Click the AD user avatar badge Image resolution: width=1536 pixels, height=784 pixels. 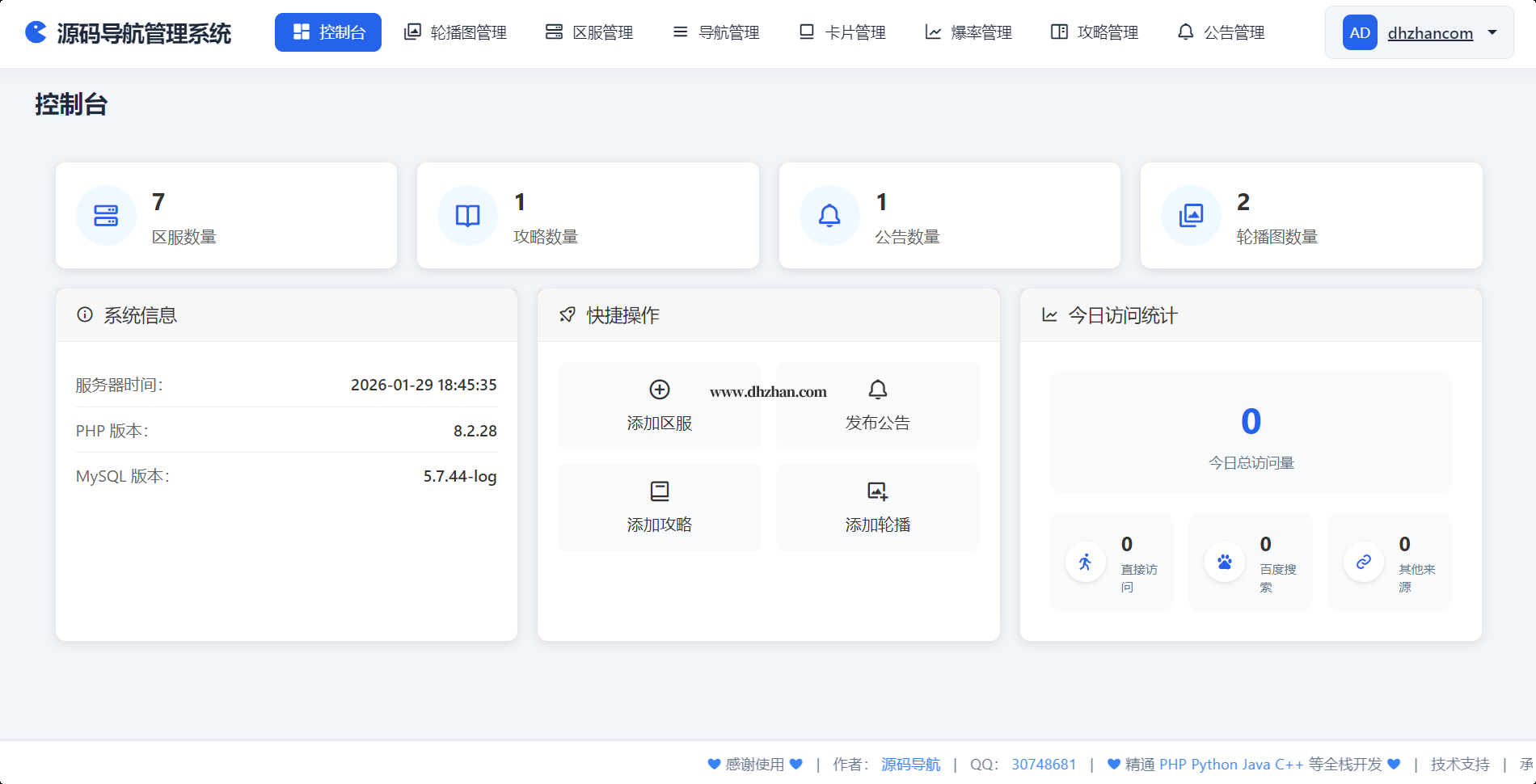[1360, 33]
